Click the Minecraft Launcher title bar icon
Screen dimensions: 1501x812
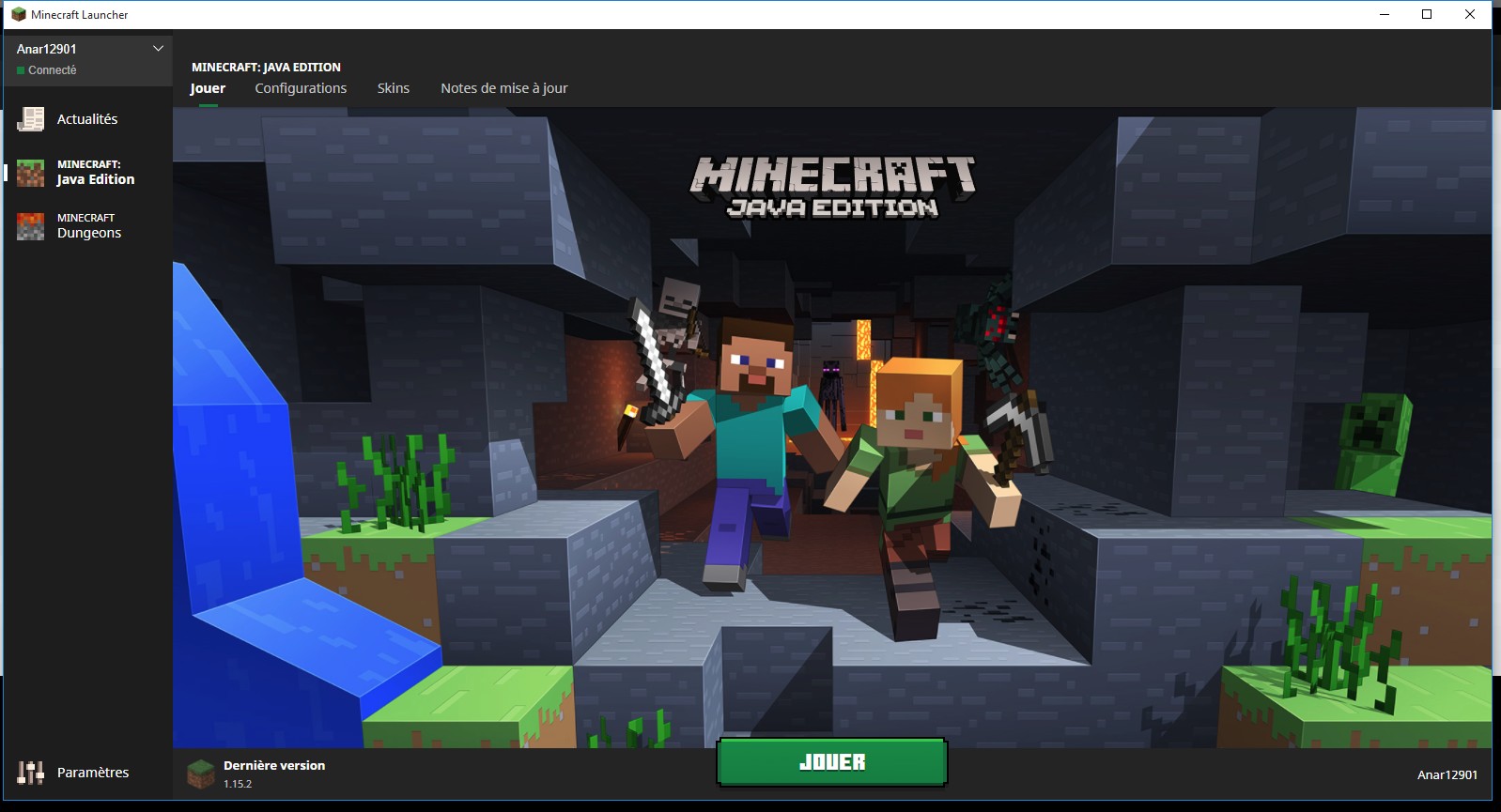click(x=18, y=14)
